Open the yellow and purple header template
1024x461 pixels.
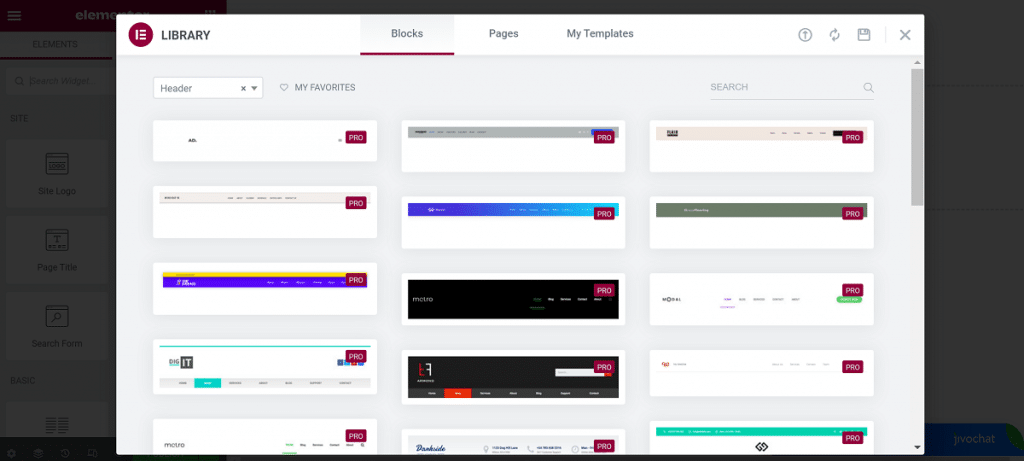point(264,289)
